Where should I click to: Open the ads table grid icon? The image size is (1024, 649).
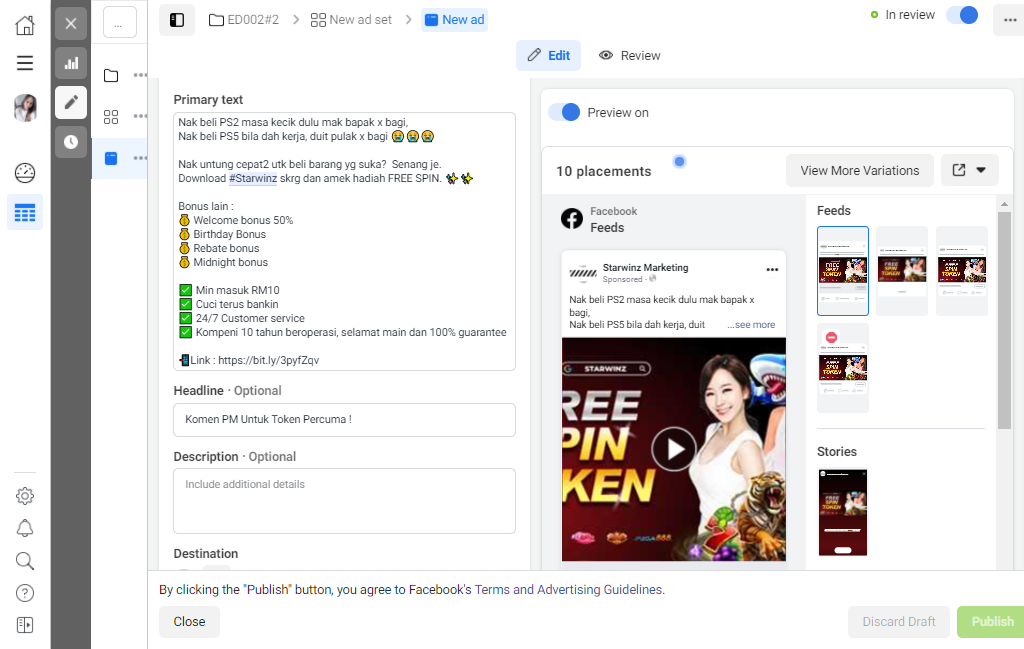pos(25,212)
